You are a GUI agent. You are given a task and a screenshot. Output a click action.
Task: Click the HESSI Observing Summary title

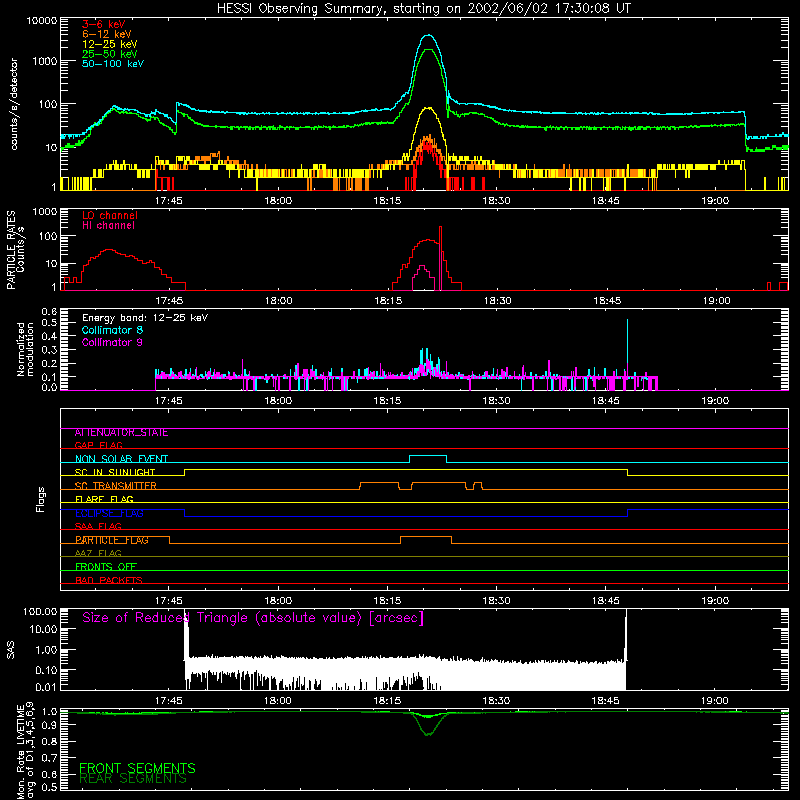(423, 9)
